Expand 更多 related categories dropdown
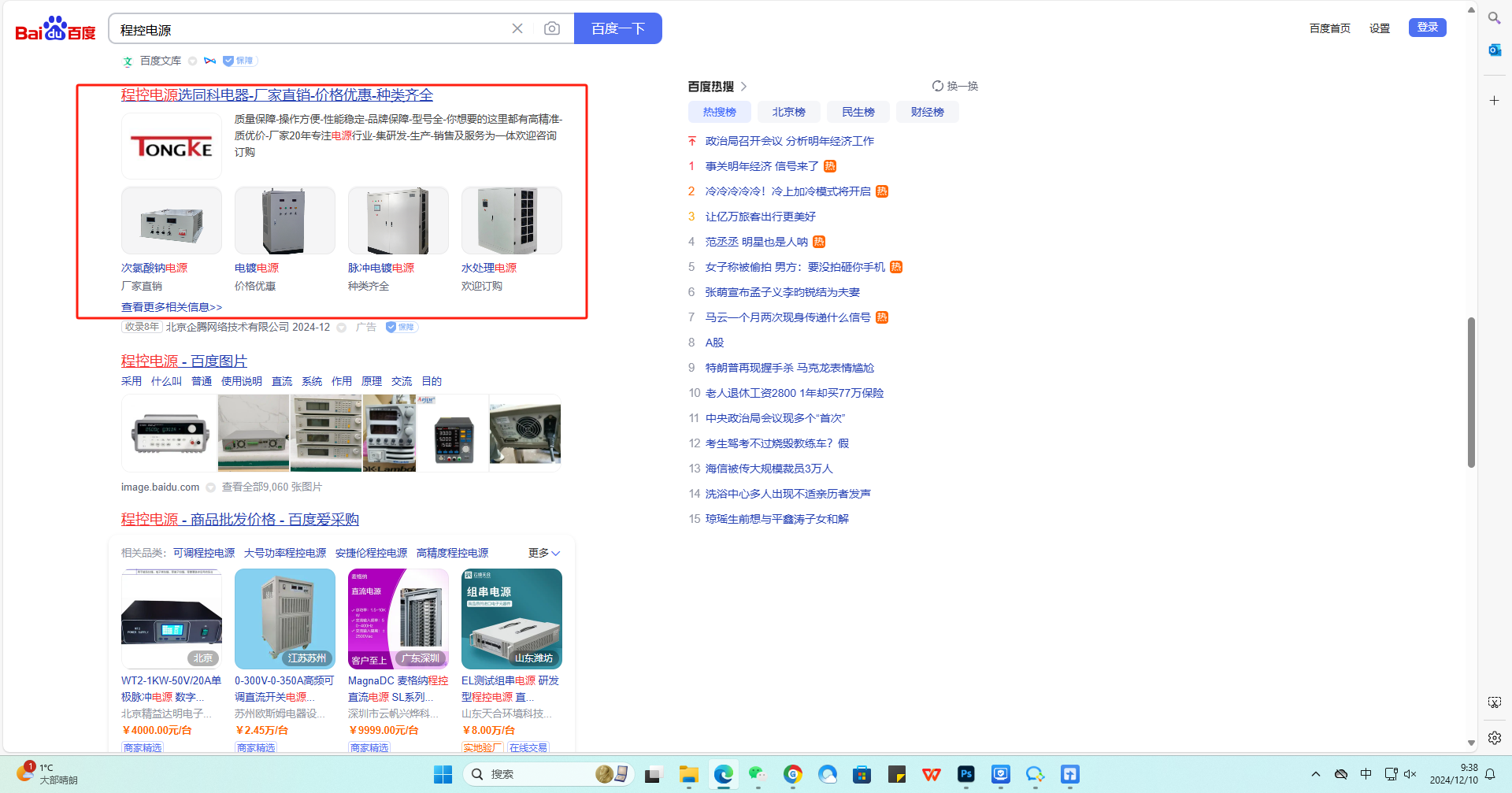This screenshot has width=1512, height=793. coord(544,553)
